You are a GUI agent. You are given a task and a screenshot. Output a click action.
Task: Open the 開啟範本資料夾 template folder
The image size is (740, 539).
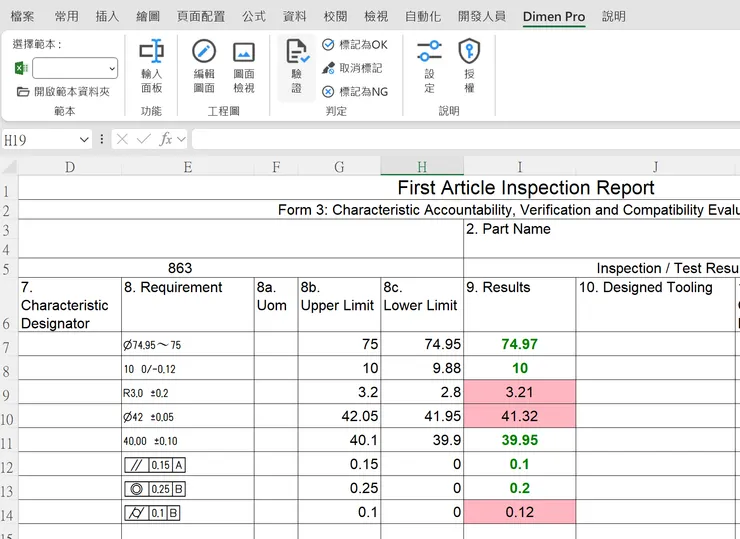(64, 91)
